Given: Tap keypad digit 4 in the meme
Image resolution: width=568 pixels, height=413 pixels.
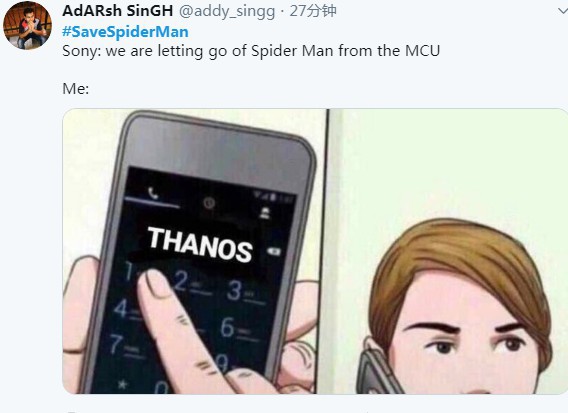Looking at the screenshot, I should point(121,308).
